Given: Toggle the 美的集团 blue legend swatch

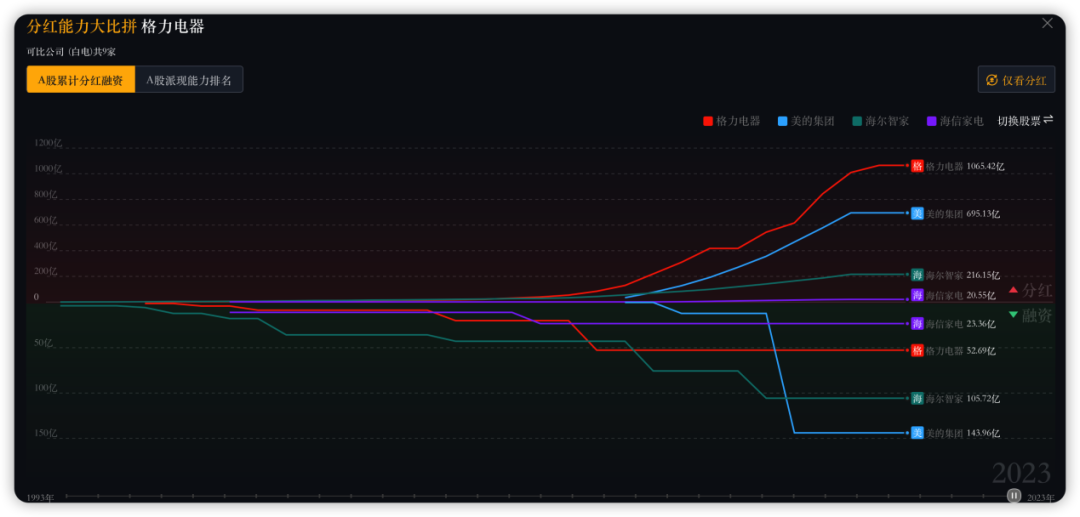Looking at the screenshot, I should (782, 121).
